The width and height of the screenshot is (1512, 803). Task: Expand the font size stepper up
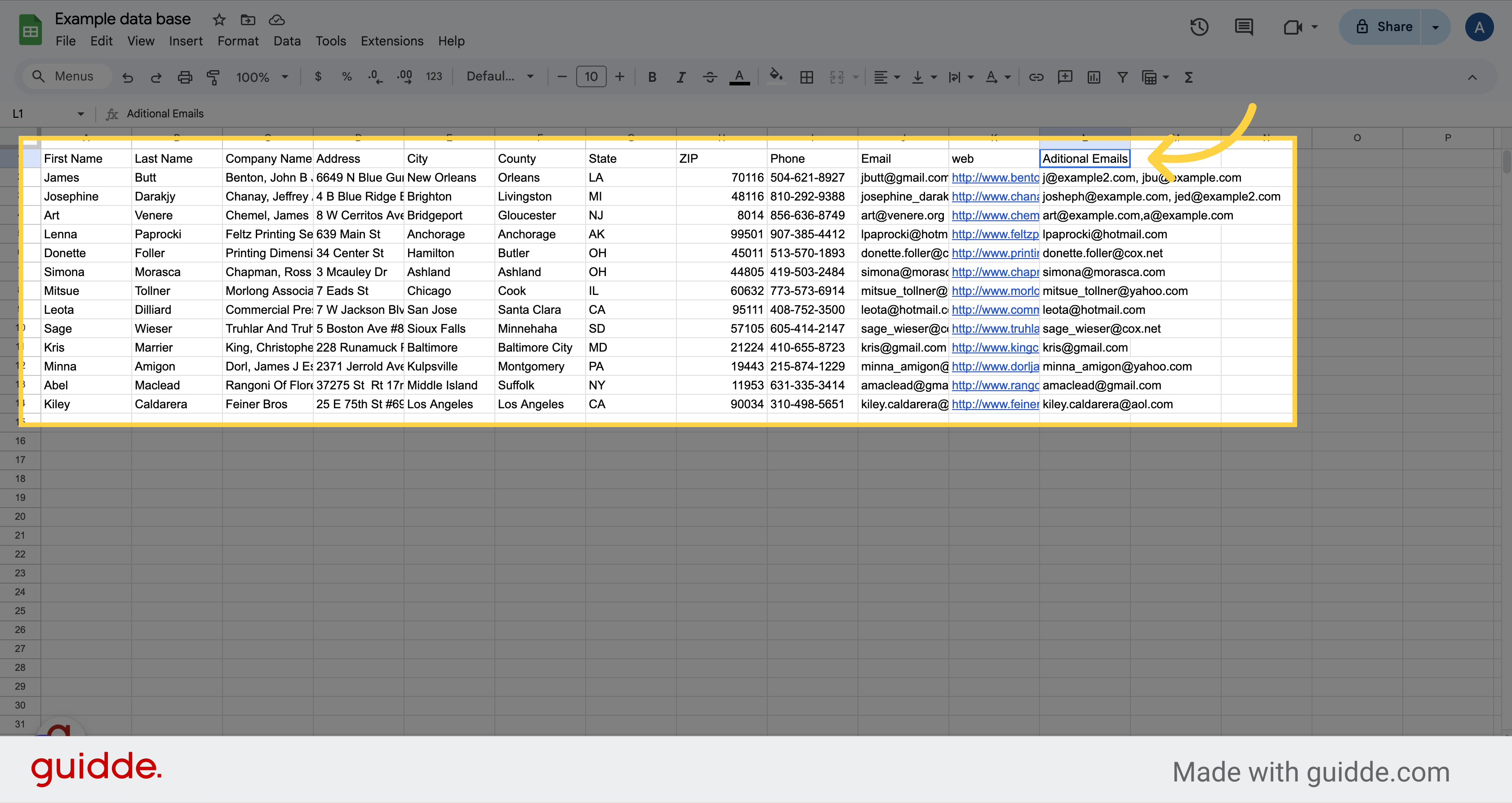[x=621, y=77]
